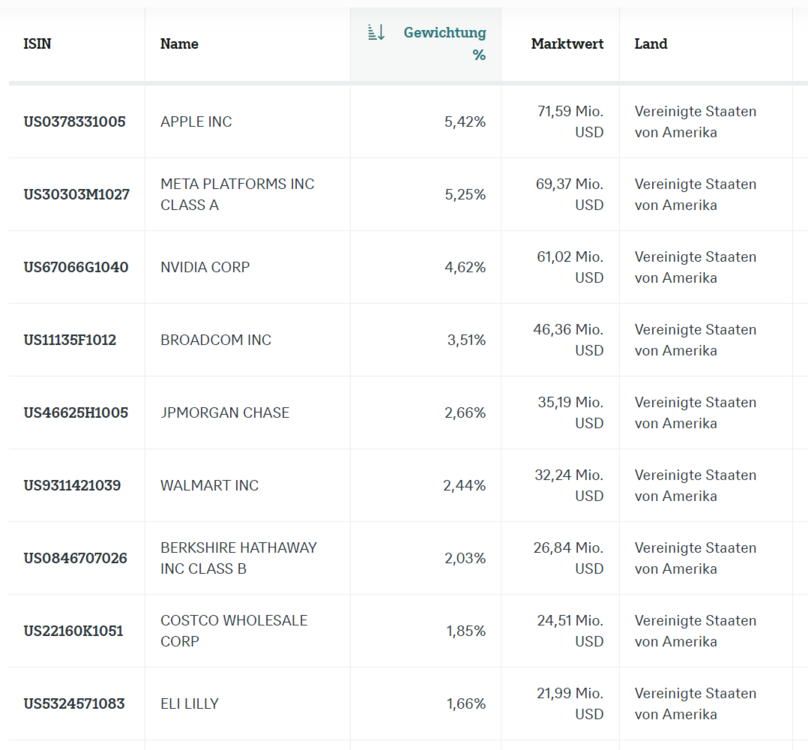The image size is (808, 750).
Task: Click JPMORGAN CHASE in the list
Action: [x=225, y=412]
